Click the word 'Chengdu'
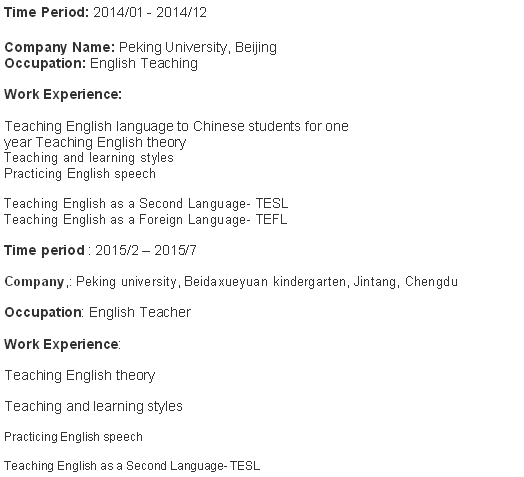 click(431, 282)
